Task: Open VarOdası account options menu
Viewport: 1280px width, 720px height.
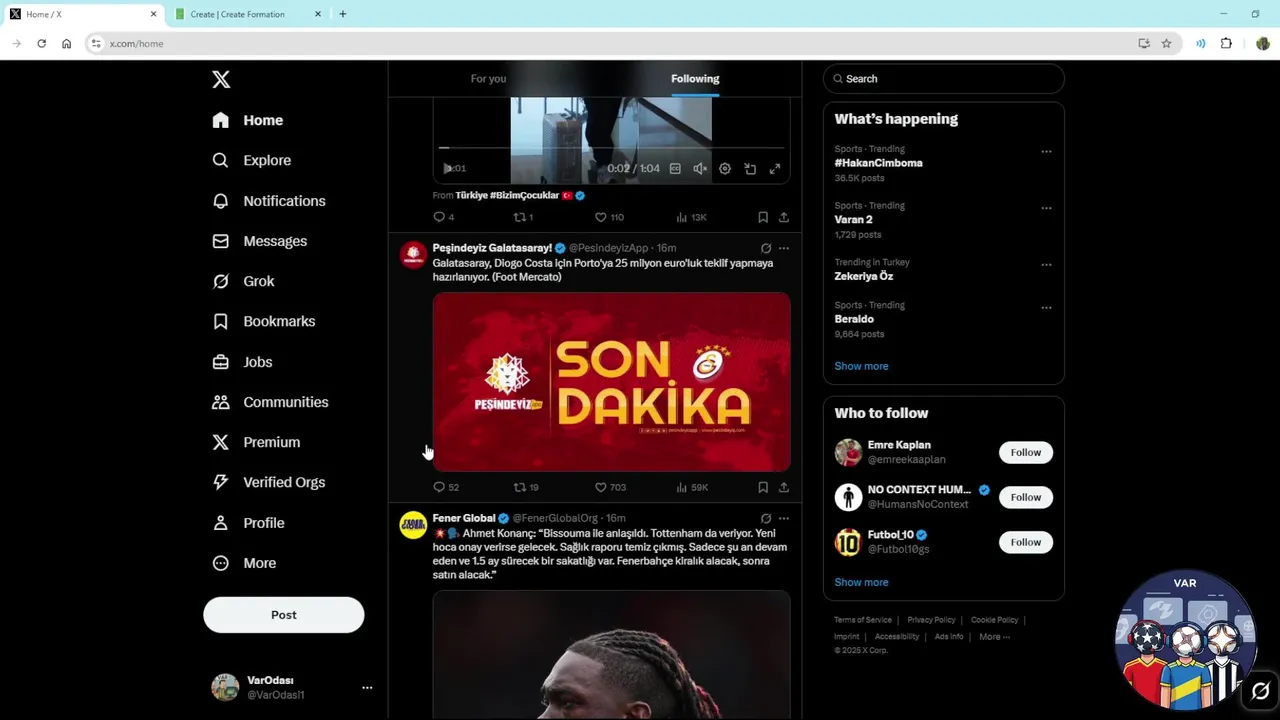Action: [367, 688]
